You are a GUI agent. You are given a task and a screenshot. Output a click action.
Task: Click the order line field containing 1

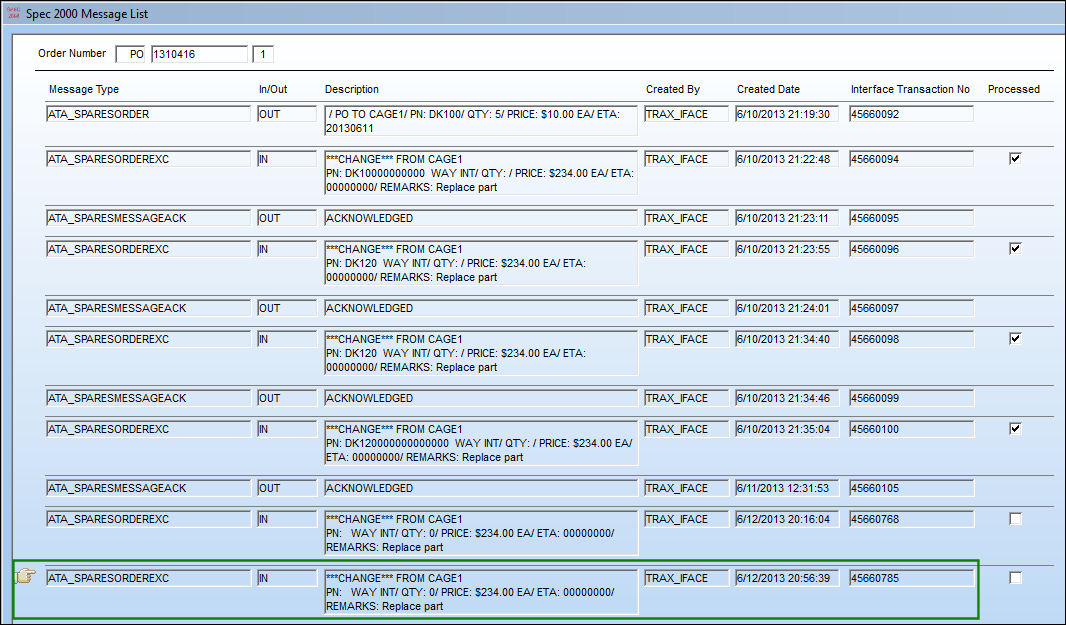click(263, 54)
